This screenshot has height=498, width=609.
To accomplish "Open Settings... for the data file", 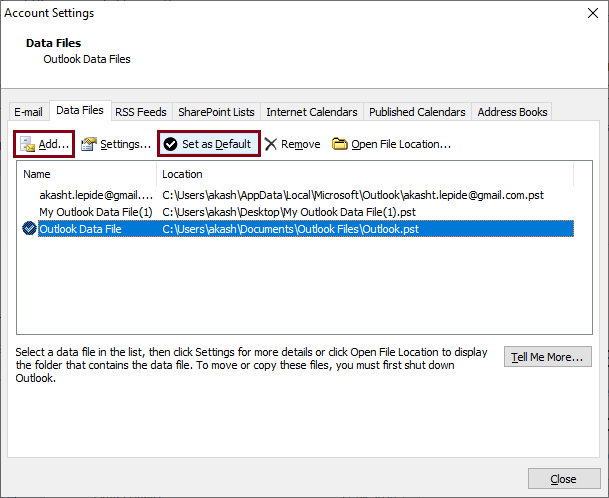I will click(125, 144).
